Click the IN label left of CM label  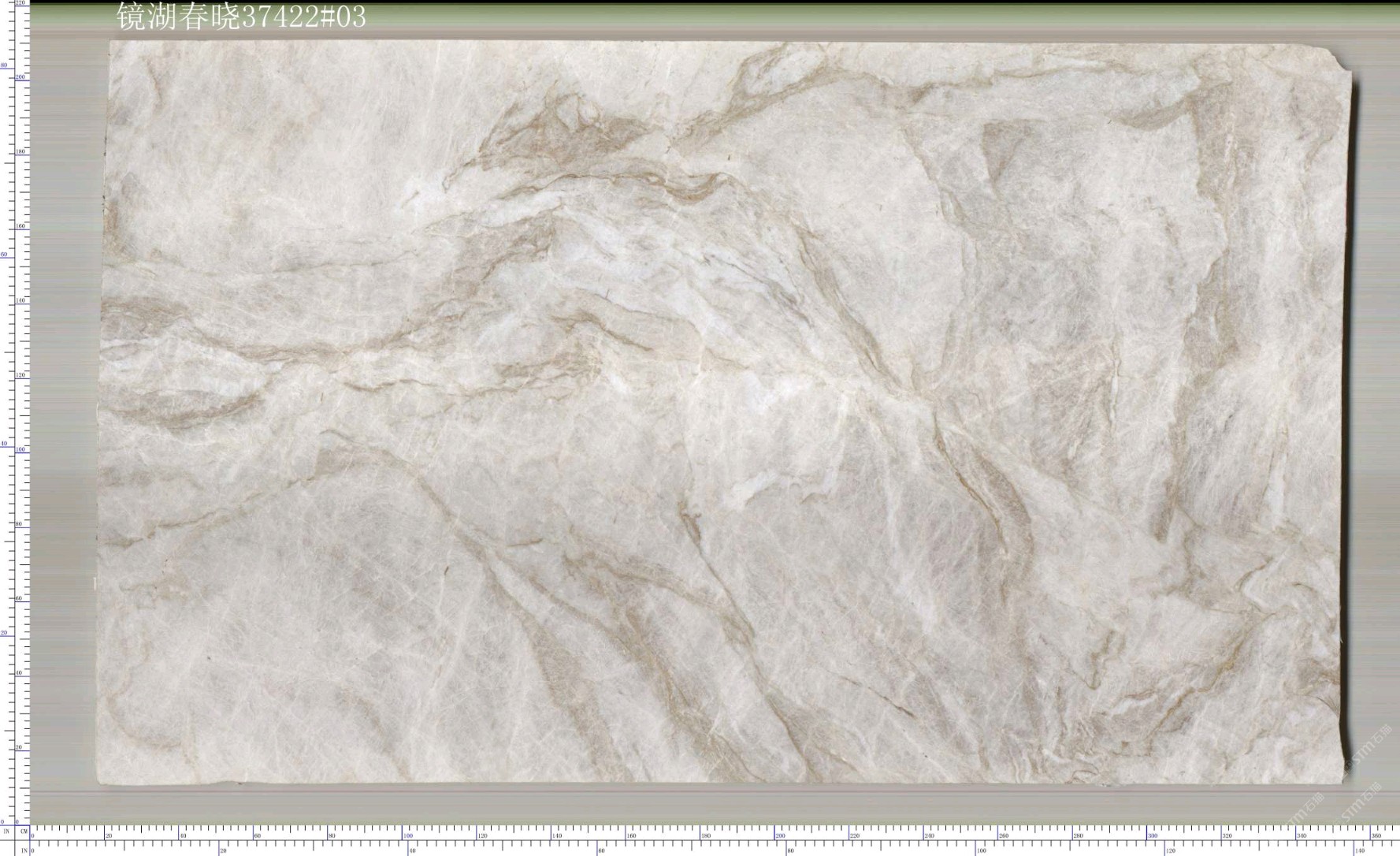[6, 831]
